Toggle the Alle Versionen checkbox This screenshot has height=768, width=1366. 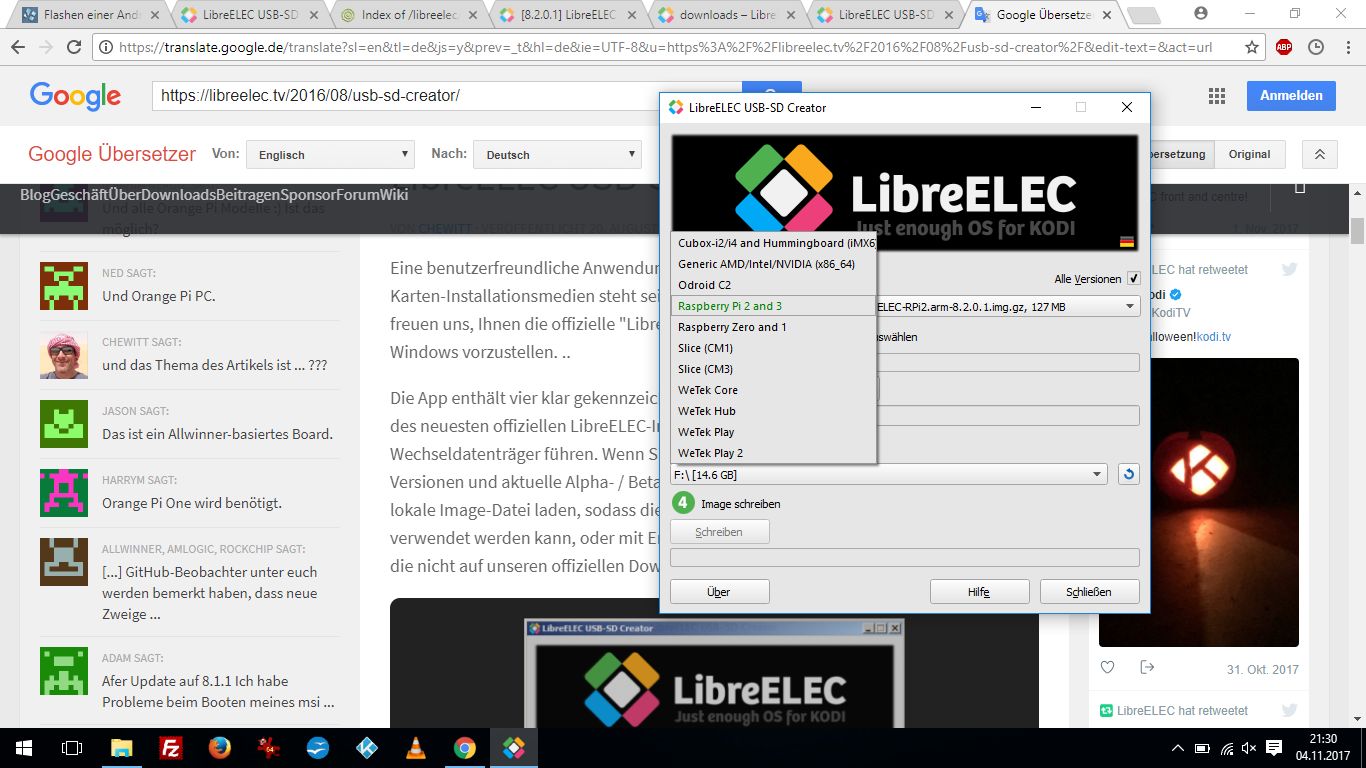(1133, 278)
